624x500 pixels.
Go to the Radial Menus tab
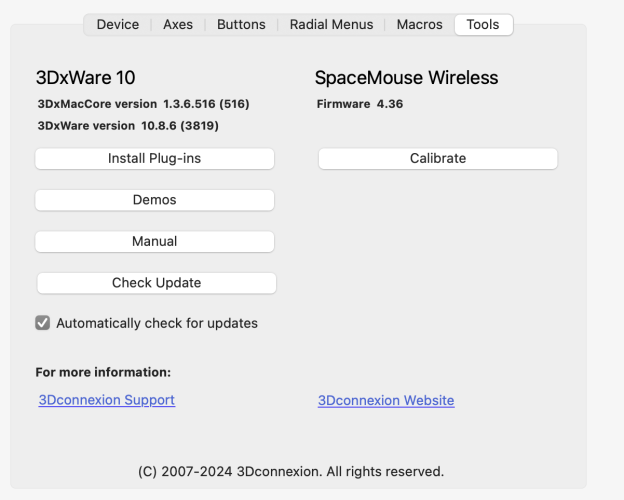click(331, 24)
